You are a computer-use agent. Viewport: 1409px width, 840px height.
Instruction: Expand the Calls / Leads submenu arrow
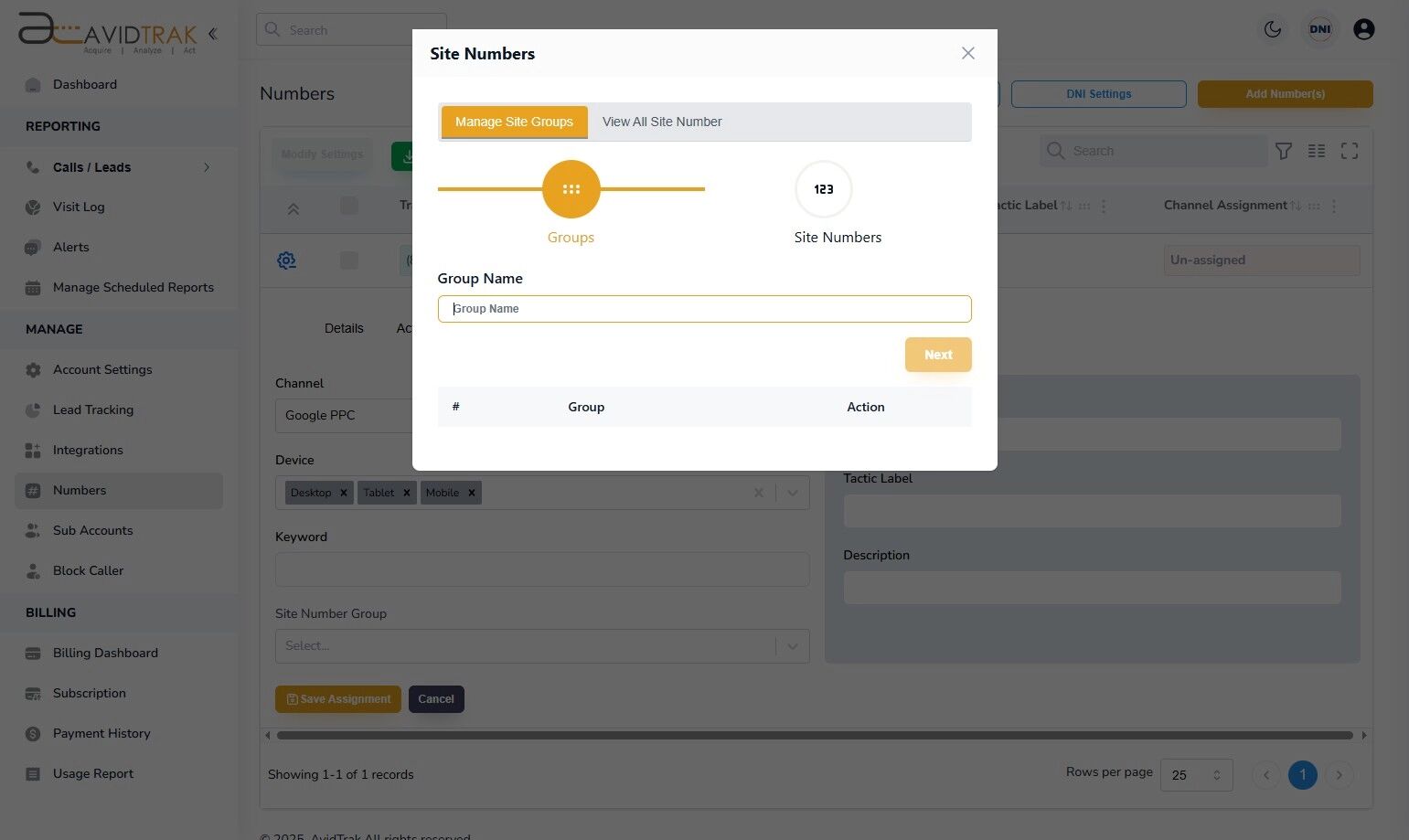tap(207, 167)
